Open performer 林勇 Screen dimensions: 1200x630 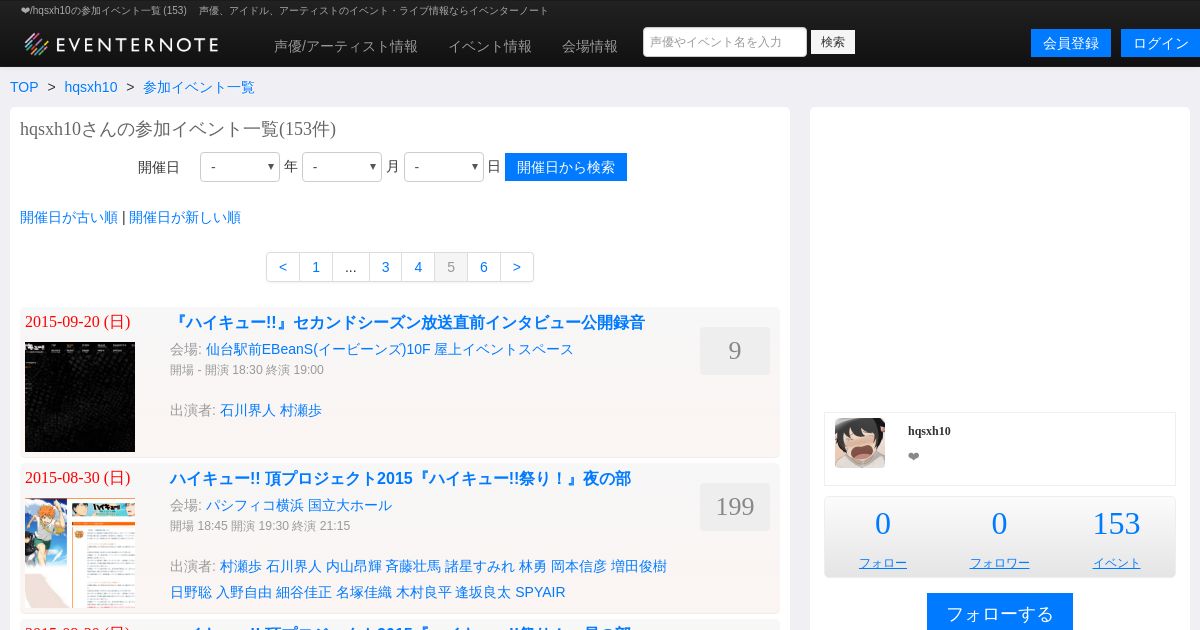coord(533,566)
